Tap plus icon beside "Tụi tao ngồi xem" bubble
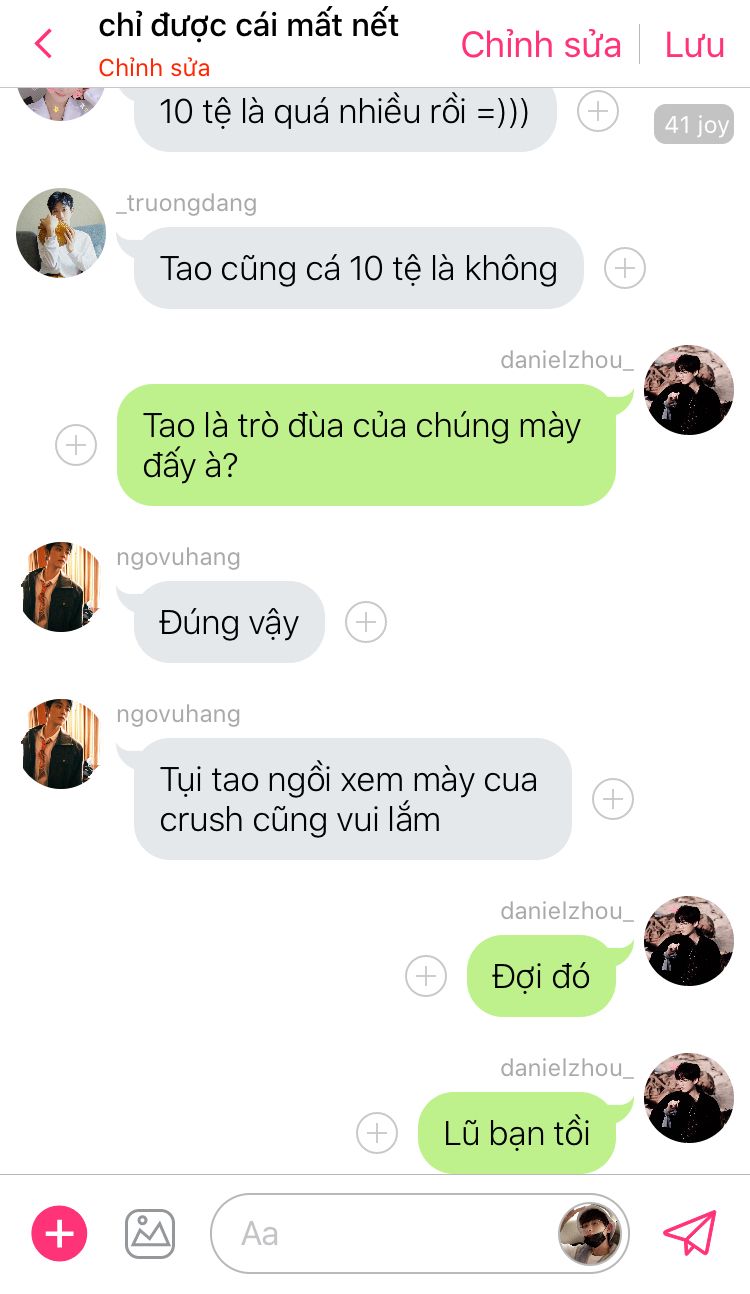The width and height of the screenshot is (750, 1294). pos(613,799)
